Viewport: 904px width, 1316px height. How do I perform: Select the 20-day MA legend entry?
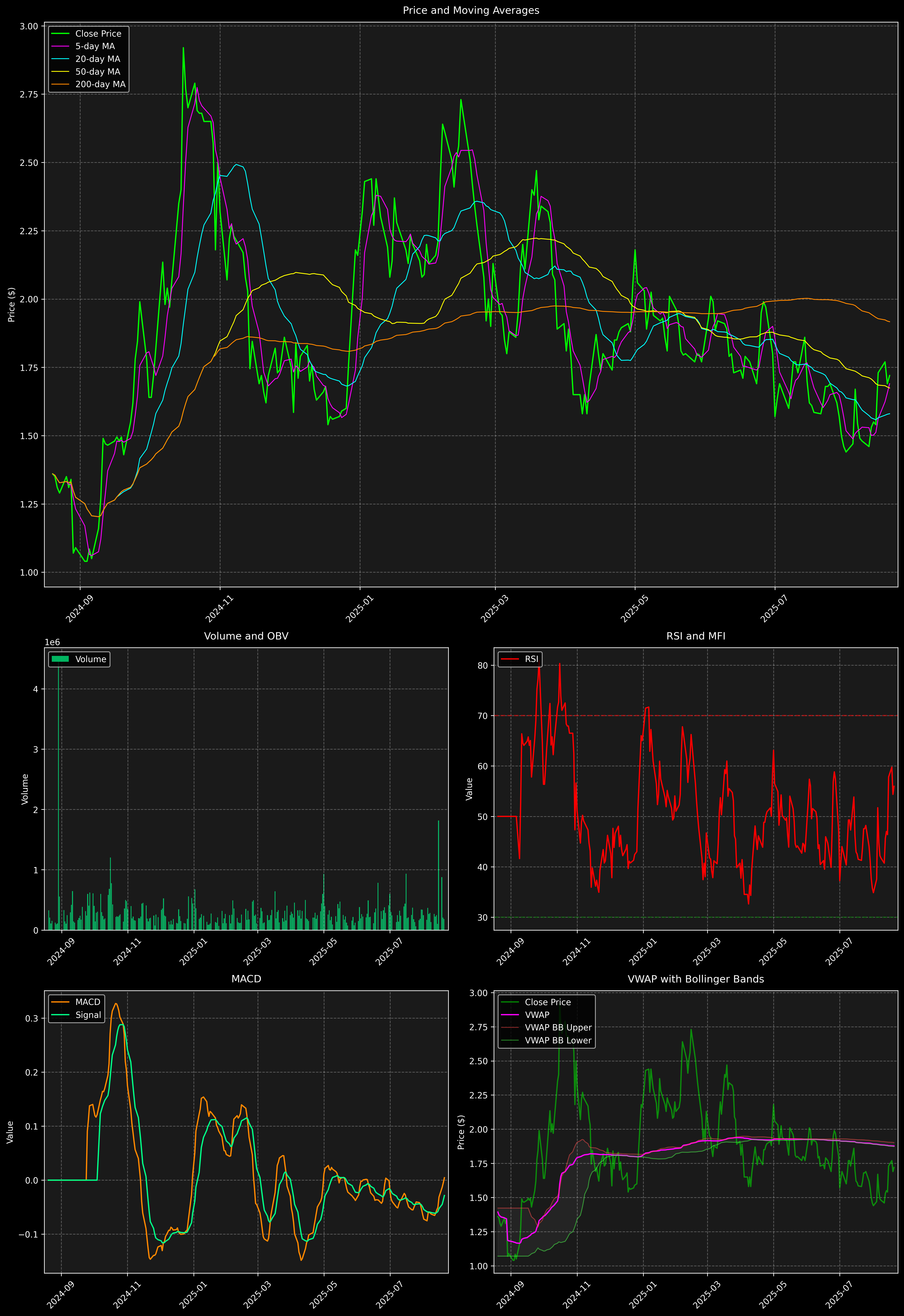(97, 59)
